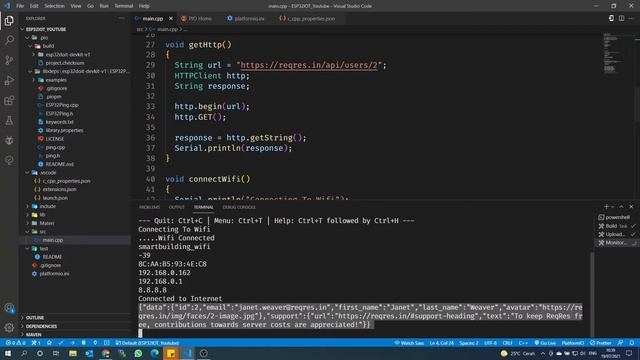
Task: Click Open Changes icon in editor toolbar
Action: 611,18
